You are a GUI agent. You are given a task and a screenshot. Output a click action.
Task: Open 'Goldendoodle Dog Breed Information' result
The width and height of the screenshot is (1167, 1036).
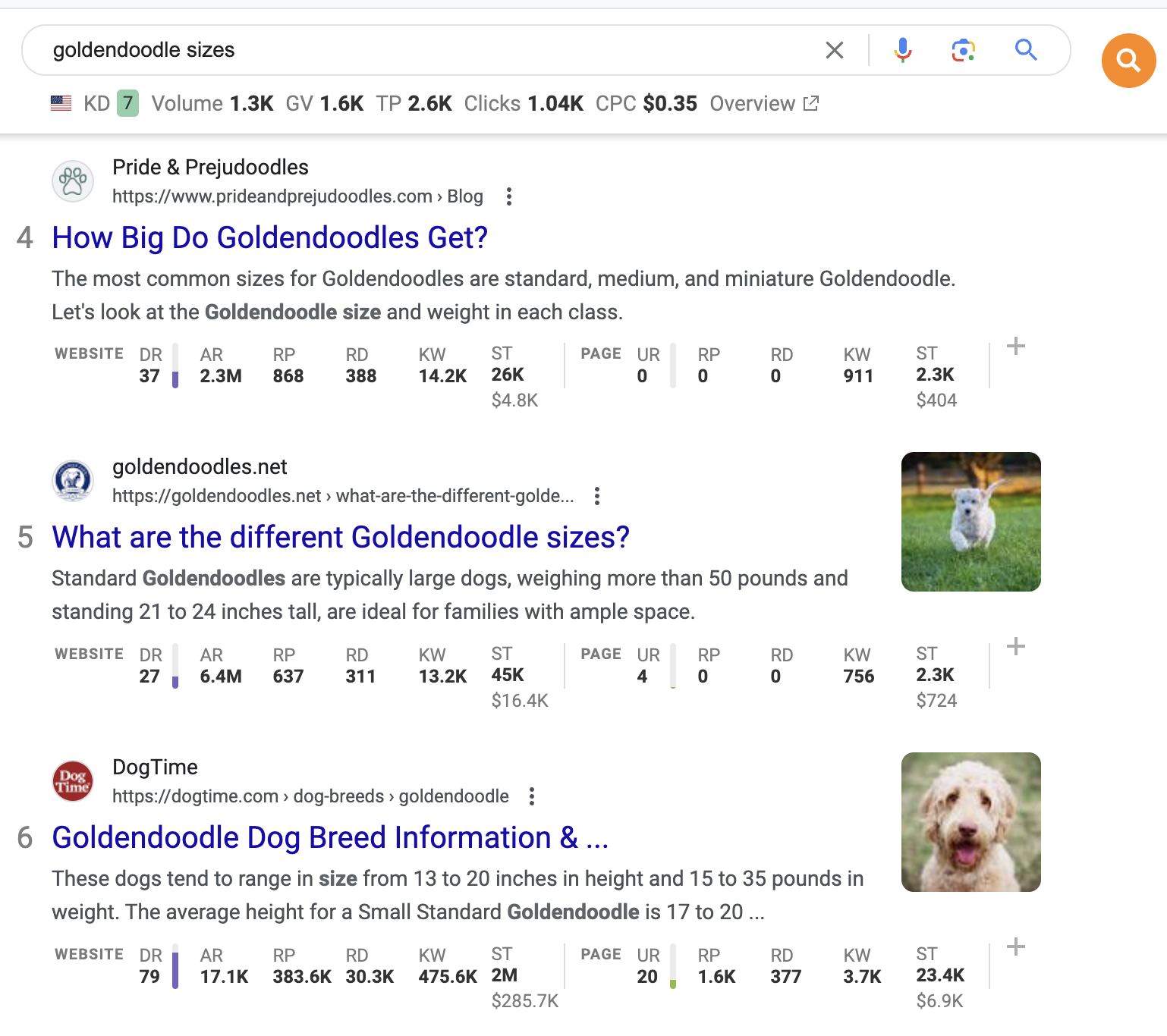pos(330,838)
